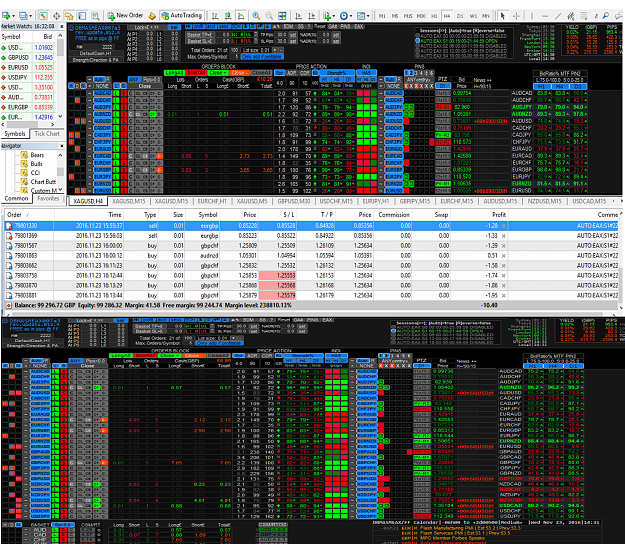This screenshot has width=625, height=544.
Task: Toggle AUDCAD S button in upper dashboard
Action: click(124, 93)
